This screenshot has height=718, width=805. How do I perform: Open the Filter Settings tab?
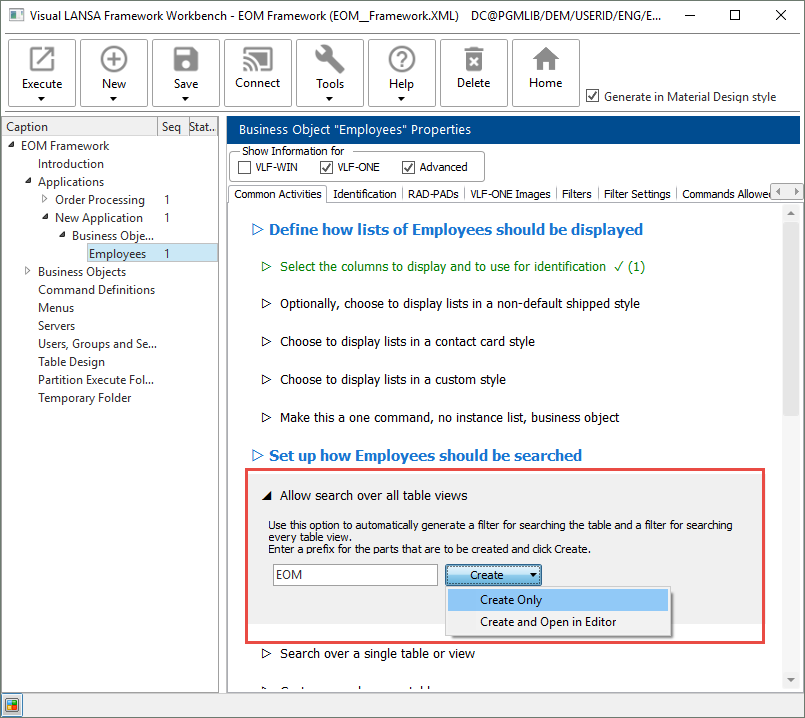point(637,194)
